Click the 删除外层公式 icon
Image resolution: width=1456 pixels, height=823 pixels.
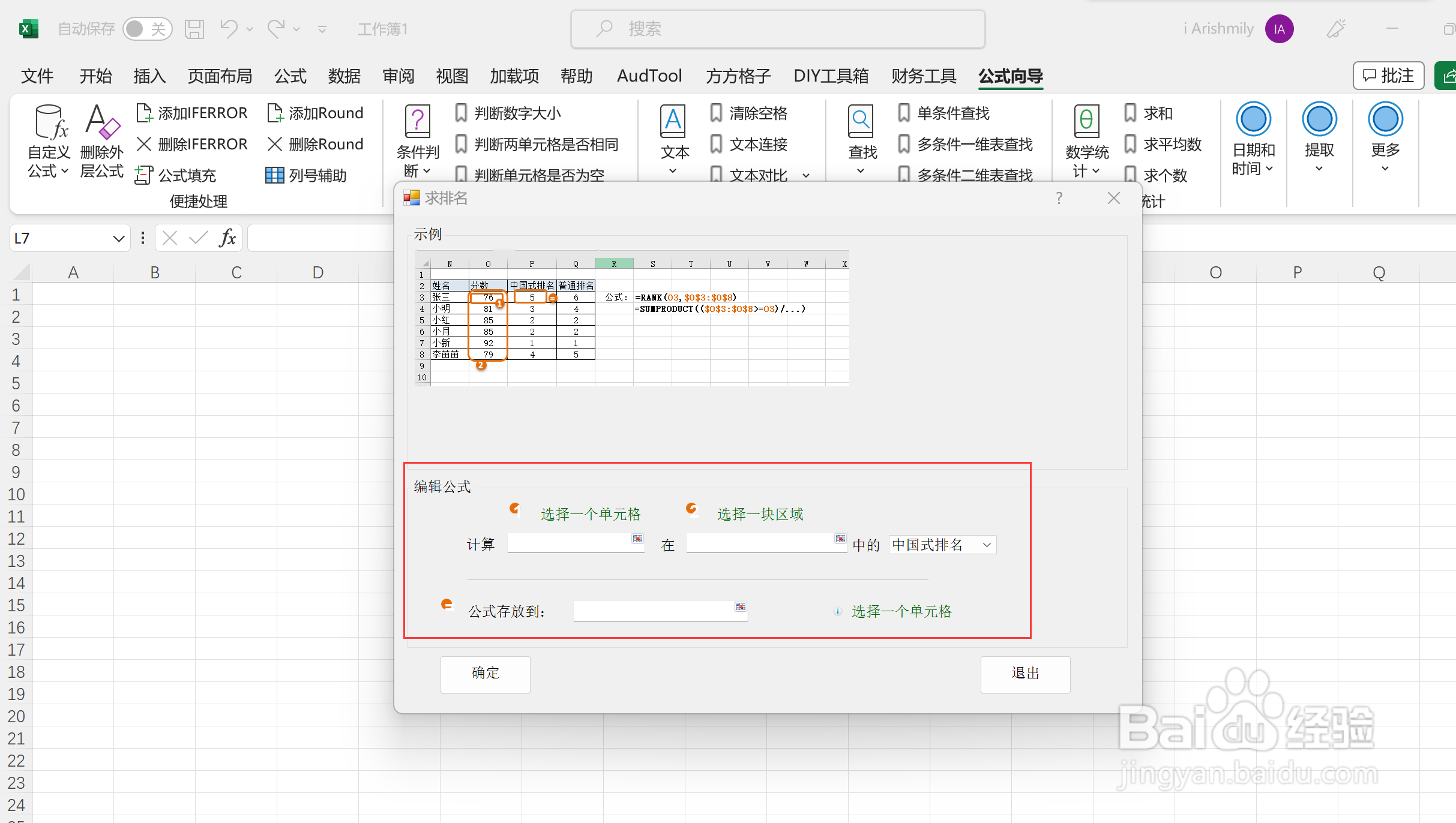coord(101,122)
